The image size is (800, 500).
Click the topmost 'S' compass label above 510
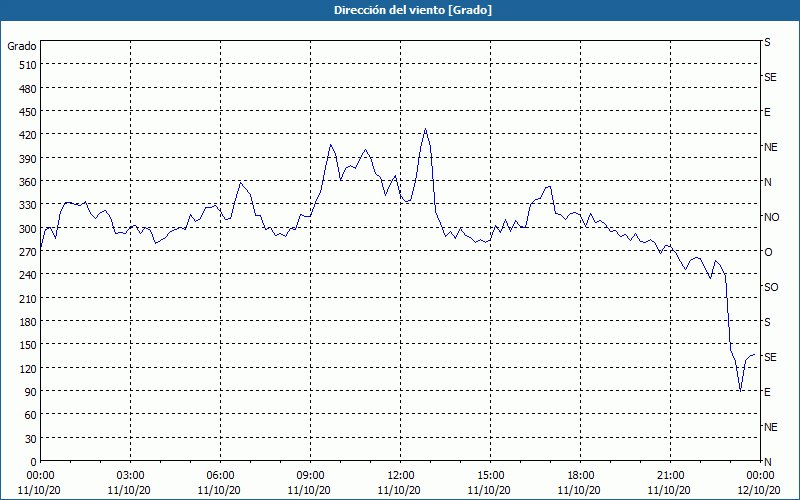[x=767, y=42]
